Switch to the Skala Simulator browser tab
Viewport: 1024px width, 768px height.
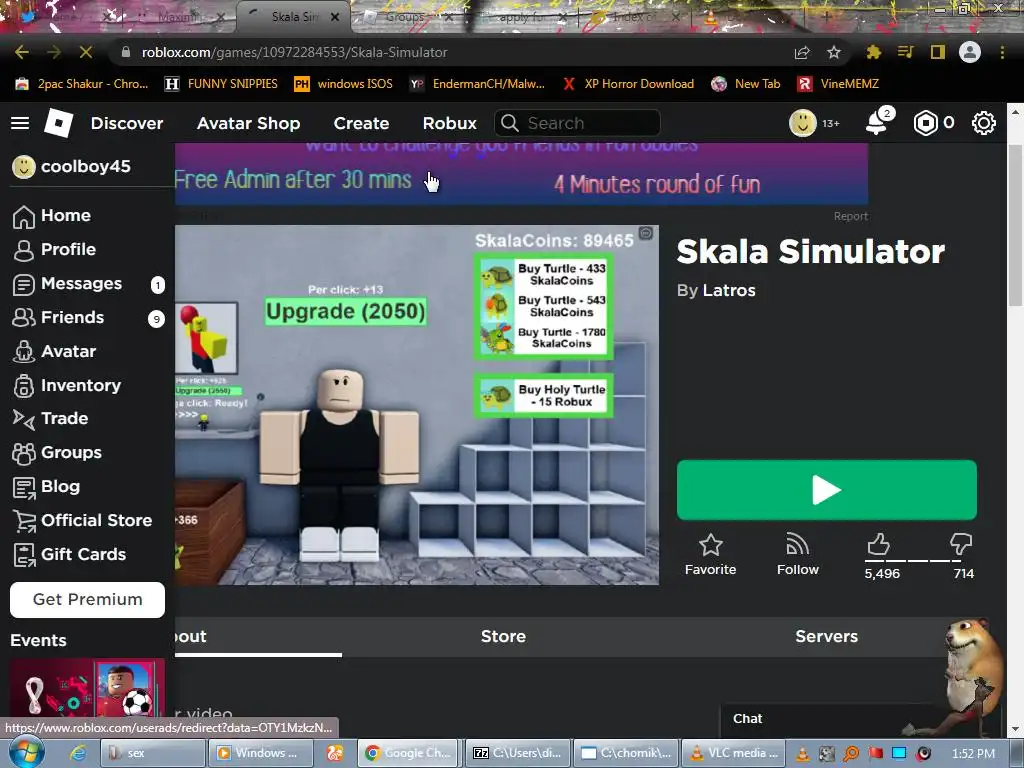click(293, 17)
